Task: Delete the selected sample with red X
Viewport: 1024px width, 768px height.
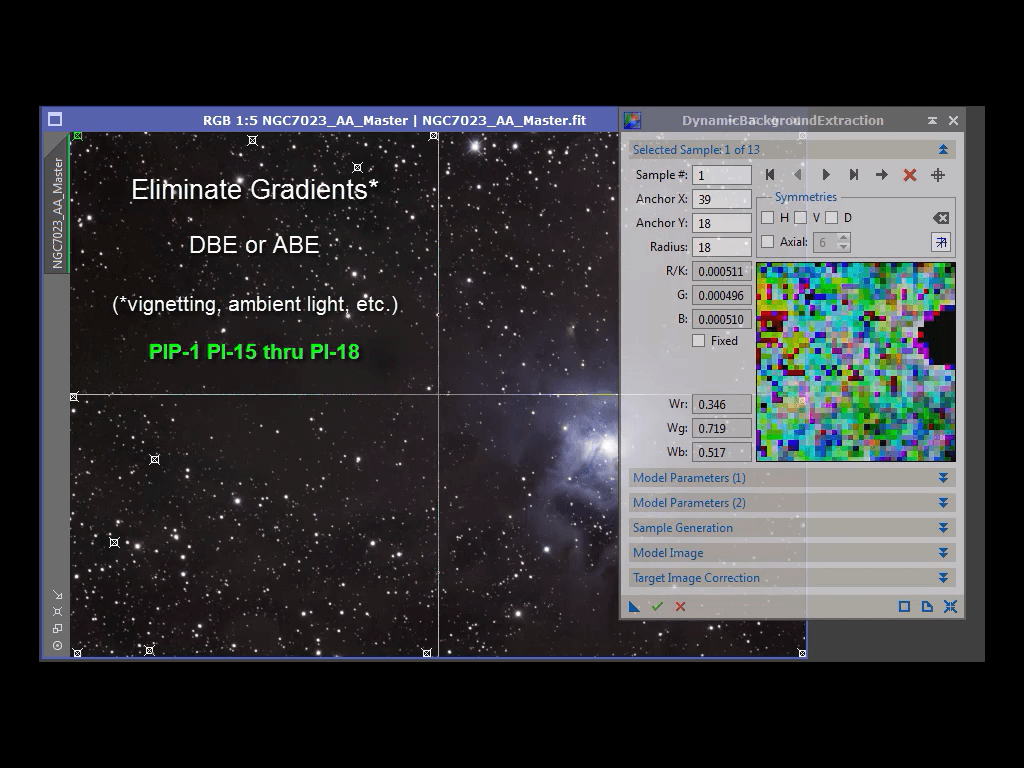Action: 910,175
